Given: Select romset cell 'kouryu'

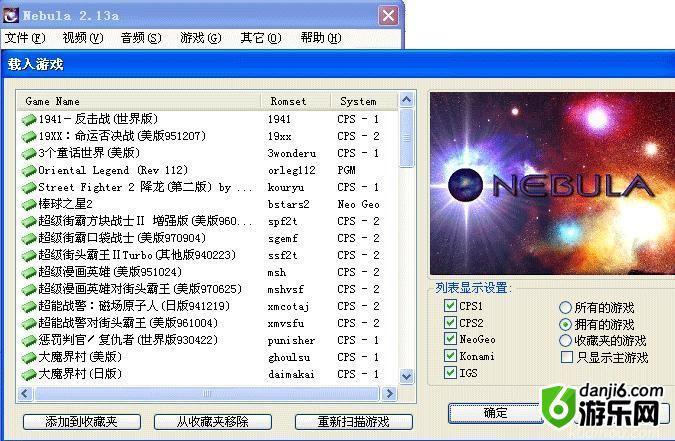Looking at the screenshot, I should click(x=286, y=188).
